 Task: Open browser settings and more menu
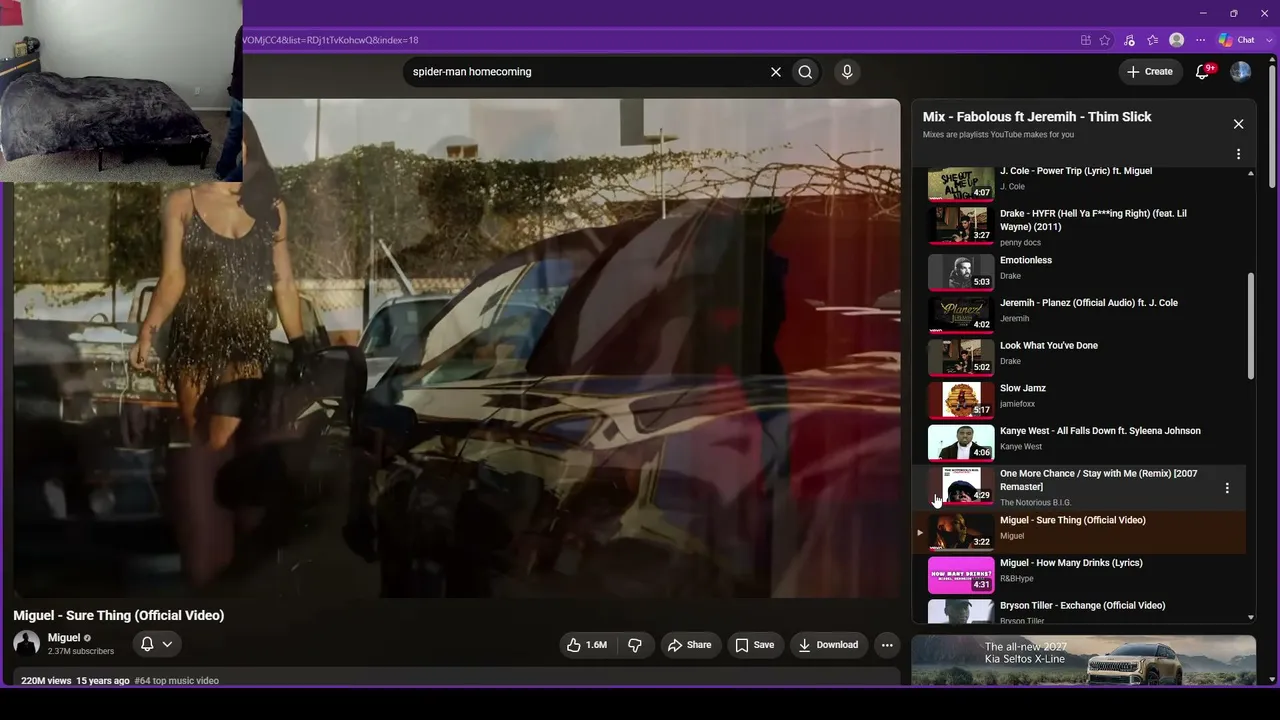pyautogui.click(x=1201, y=40)
